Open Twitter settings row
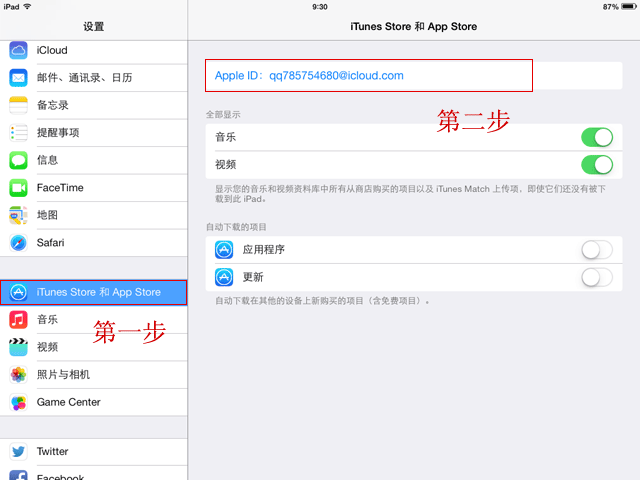 point(93,451)
